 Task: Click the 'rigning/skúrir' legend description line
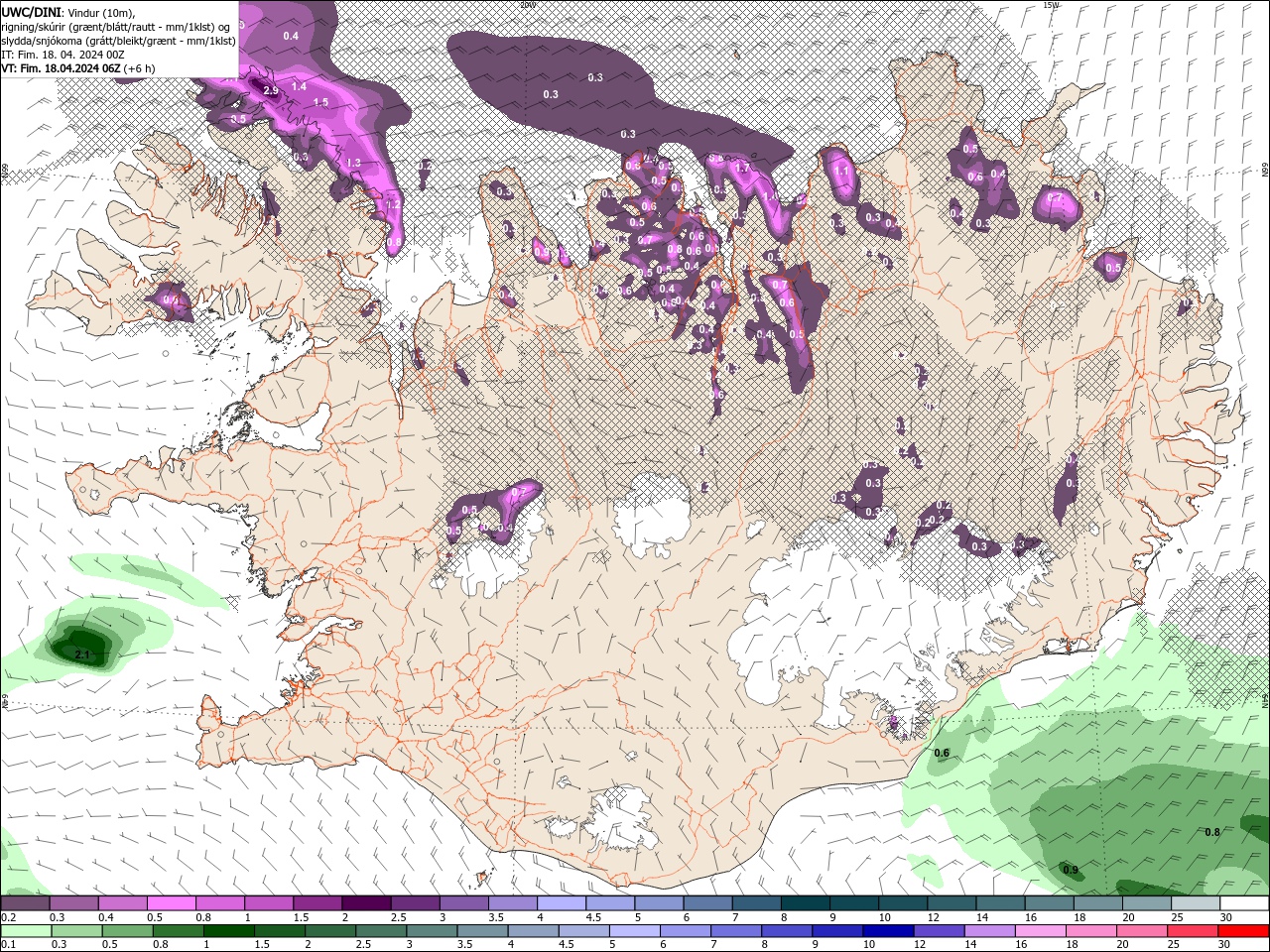(x=117, y=26)
